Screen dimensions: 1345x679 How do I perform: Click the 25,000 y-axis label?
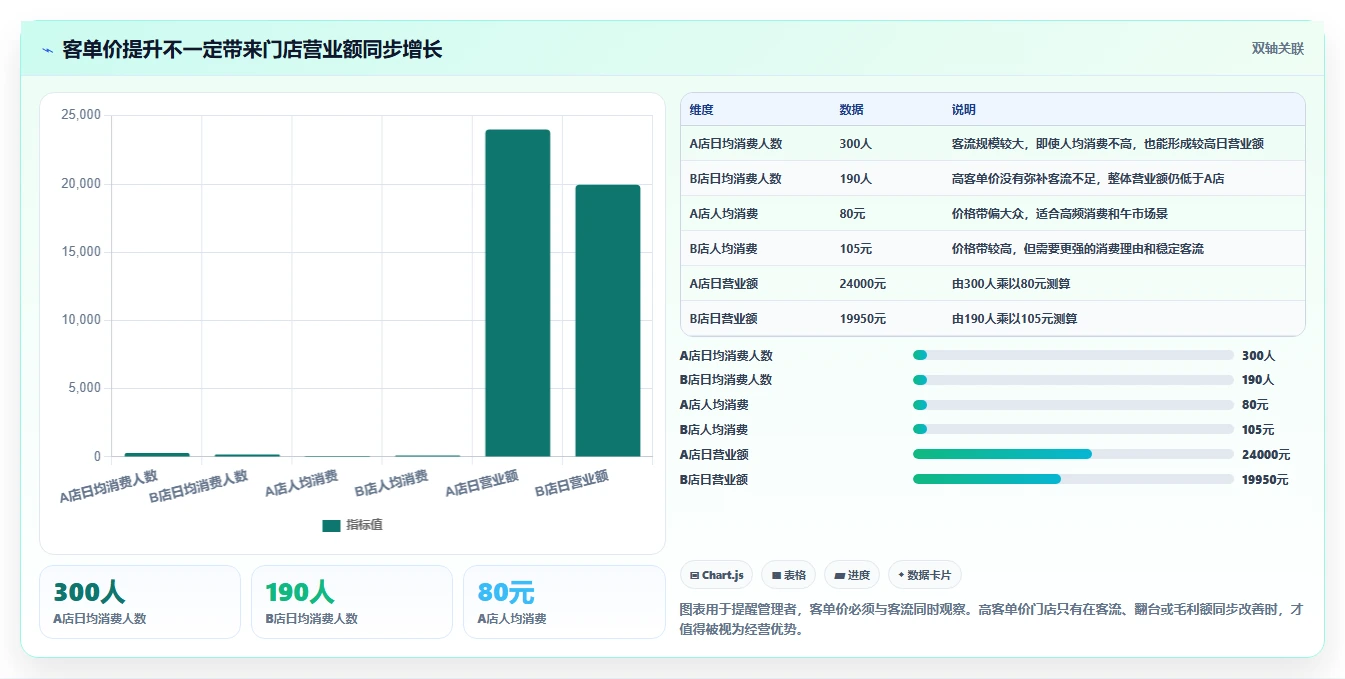81,116
